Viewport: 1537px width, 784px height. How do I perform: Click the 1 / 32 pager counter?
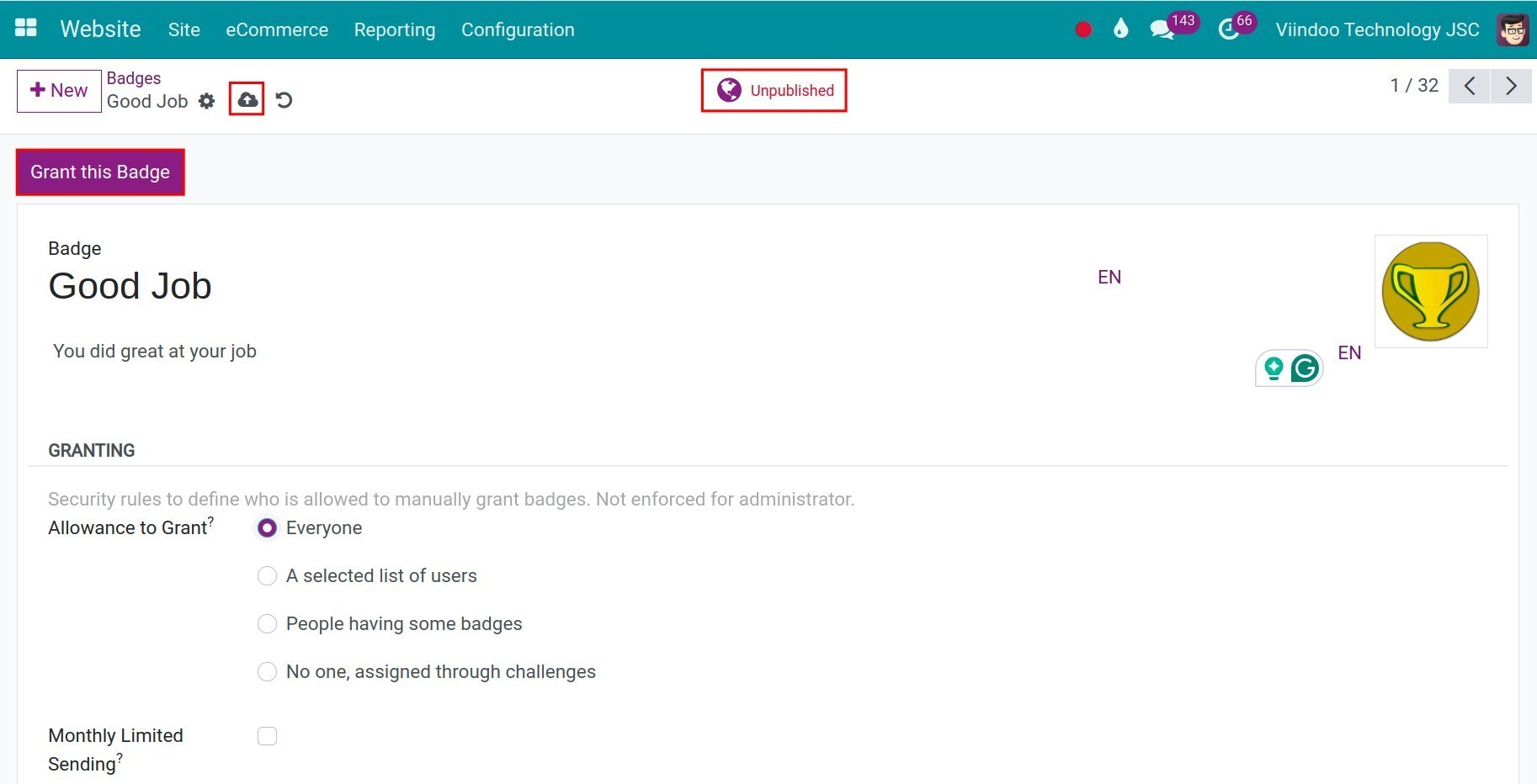click(x=1414, y=85)
